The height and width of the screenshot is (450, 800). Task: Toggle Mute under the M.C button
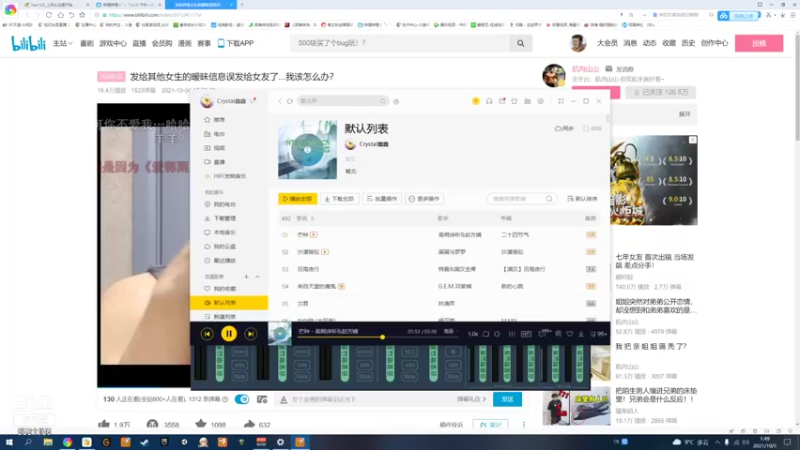pyautogui.click(x=409, y=377)
